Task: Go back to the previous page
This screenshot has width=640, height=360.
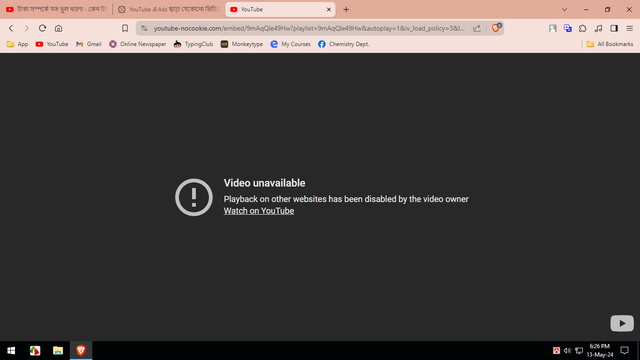Action: point(11,28)
